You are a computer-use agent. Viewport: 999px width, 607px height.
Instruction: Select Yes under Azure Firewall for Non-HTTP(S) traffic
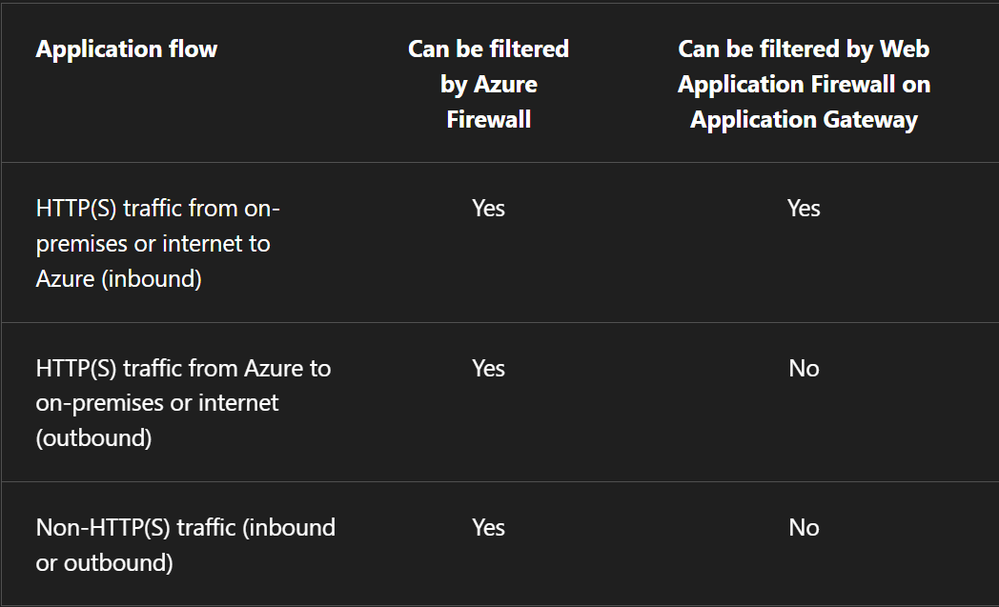(488, 527)
